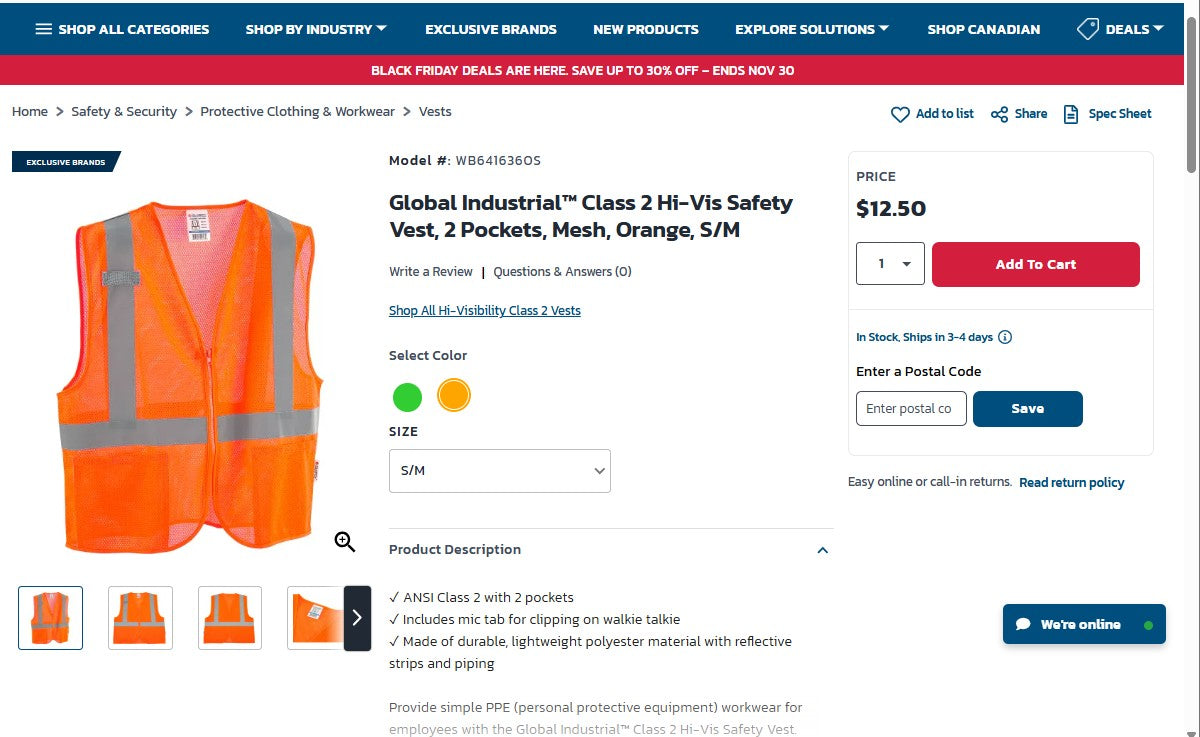
Task: Select the green color option
Action: tap(407, 397)
